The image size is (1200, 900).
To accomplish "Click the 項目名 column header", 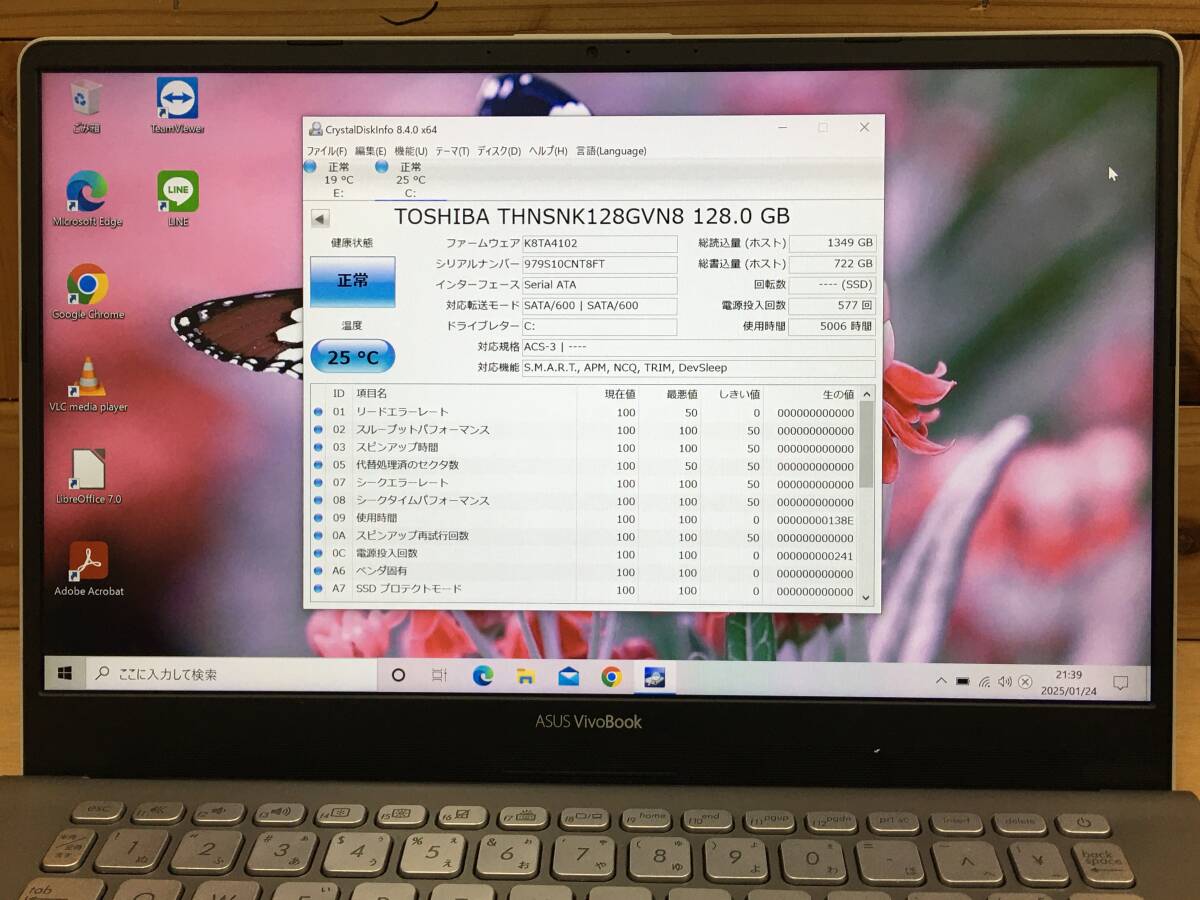I will pyautogui.click(x=464, y=394).
